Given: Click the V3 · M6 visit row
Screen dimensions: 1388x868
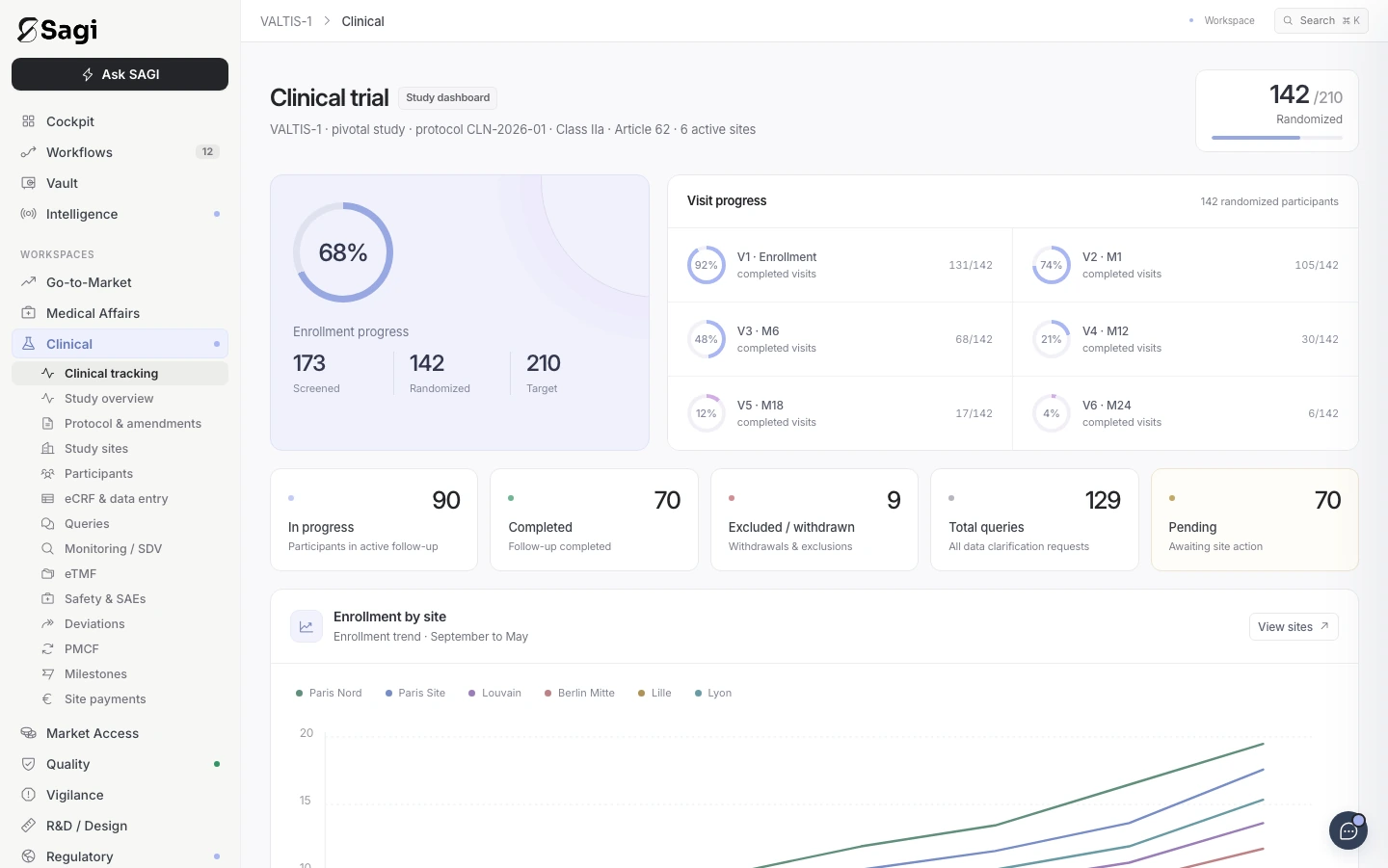Looking at the screenshot, I should 840,339.
